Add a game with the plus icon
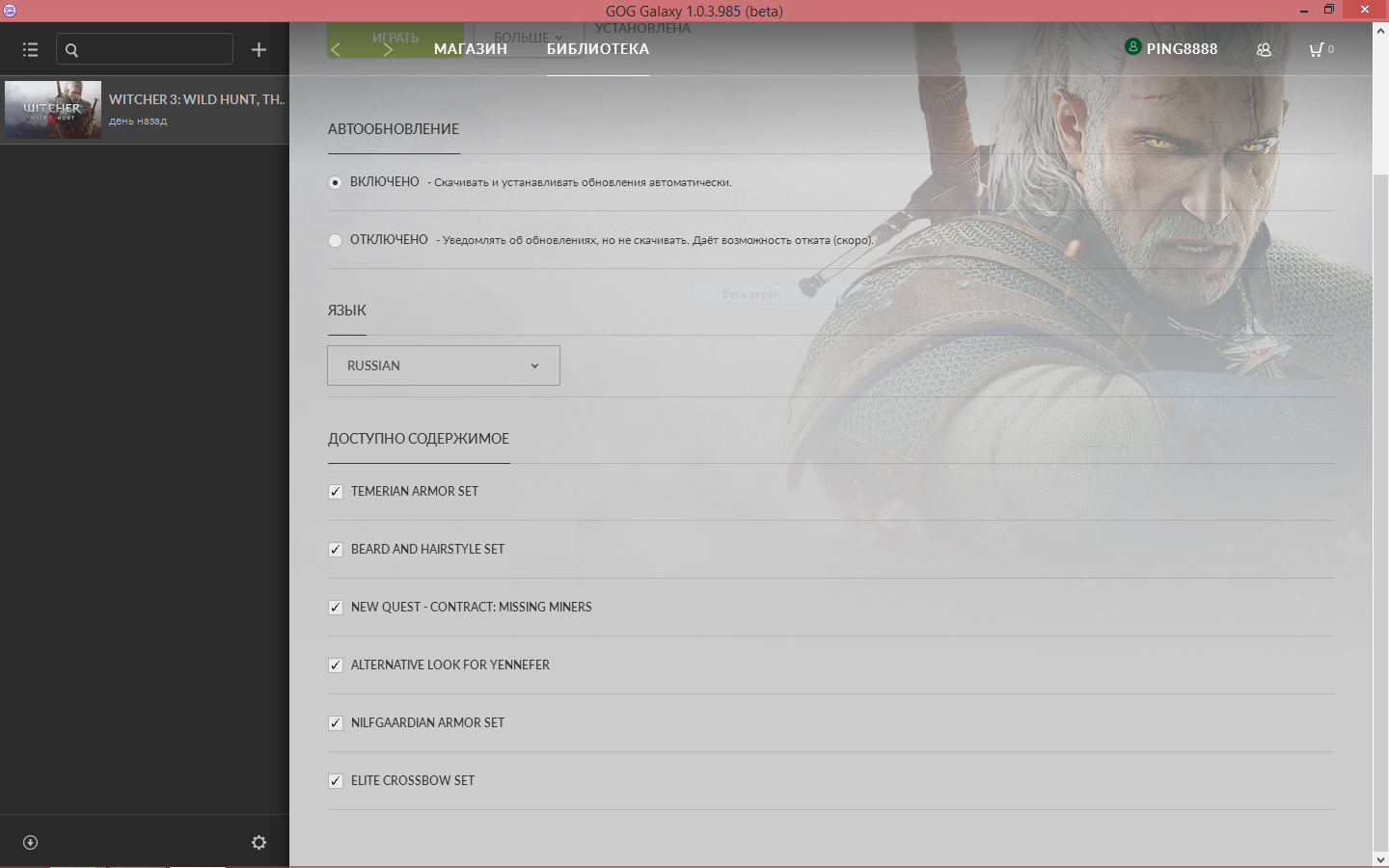This screenshot has width=1389, height=868. 259,49
